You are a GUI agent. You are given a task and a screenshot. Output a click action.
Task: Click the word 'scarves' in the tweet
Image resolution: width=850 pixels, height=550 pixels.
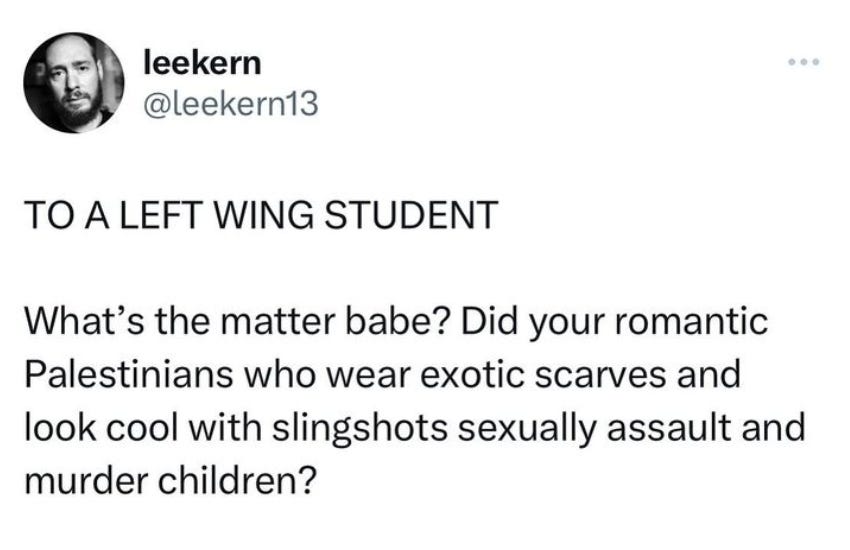(601, 376)
